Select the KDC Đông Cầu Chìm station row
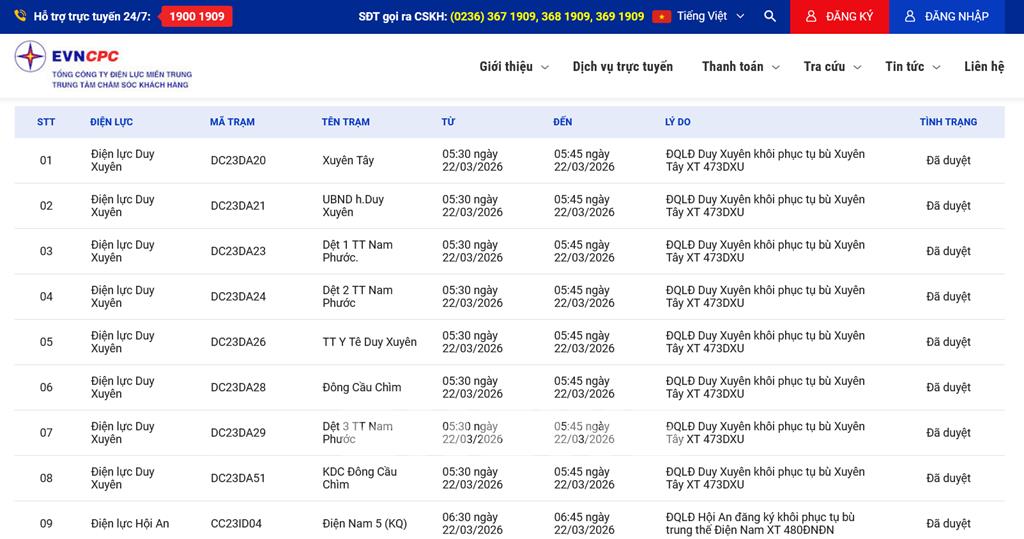This screenshot has height=539, width=1024. pos(359,478)
